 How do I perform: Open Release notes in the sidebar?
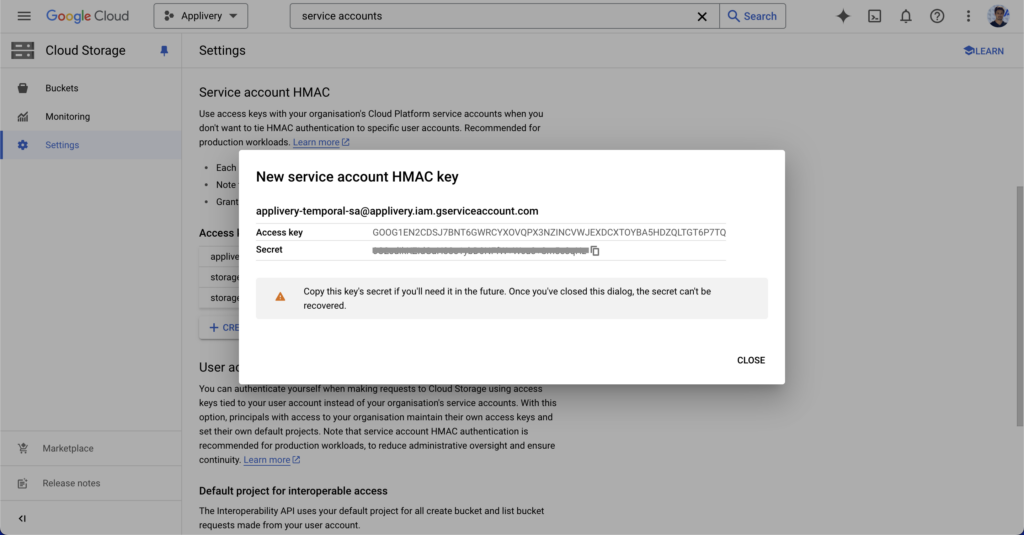[x=71, y=483]
